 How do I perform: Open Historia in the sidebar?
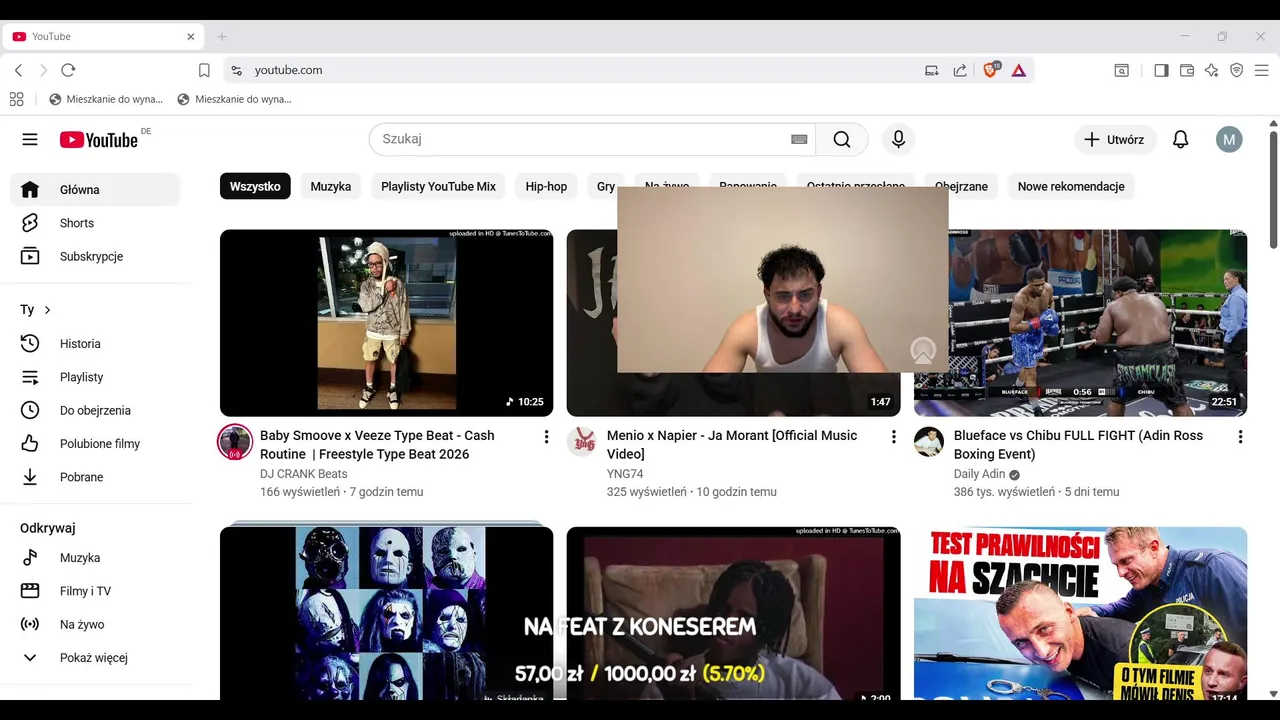[95, 344]
